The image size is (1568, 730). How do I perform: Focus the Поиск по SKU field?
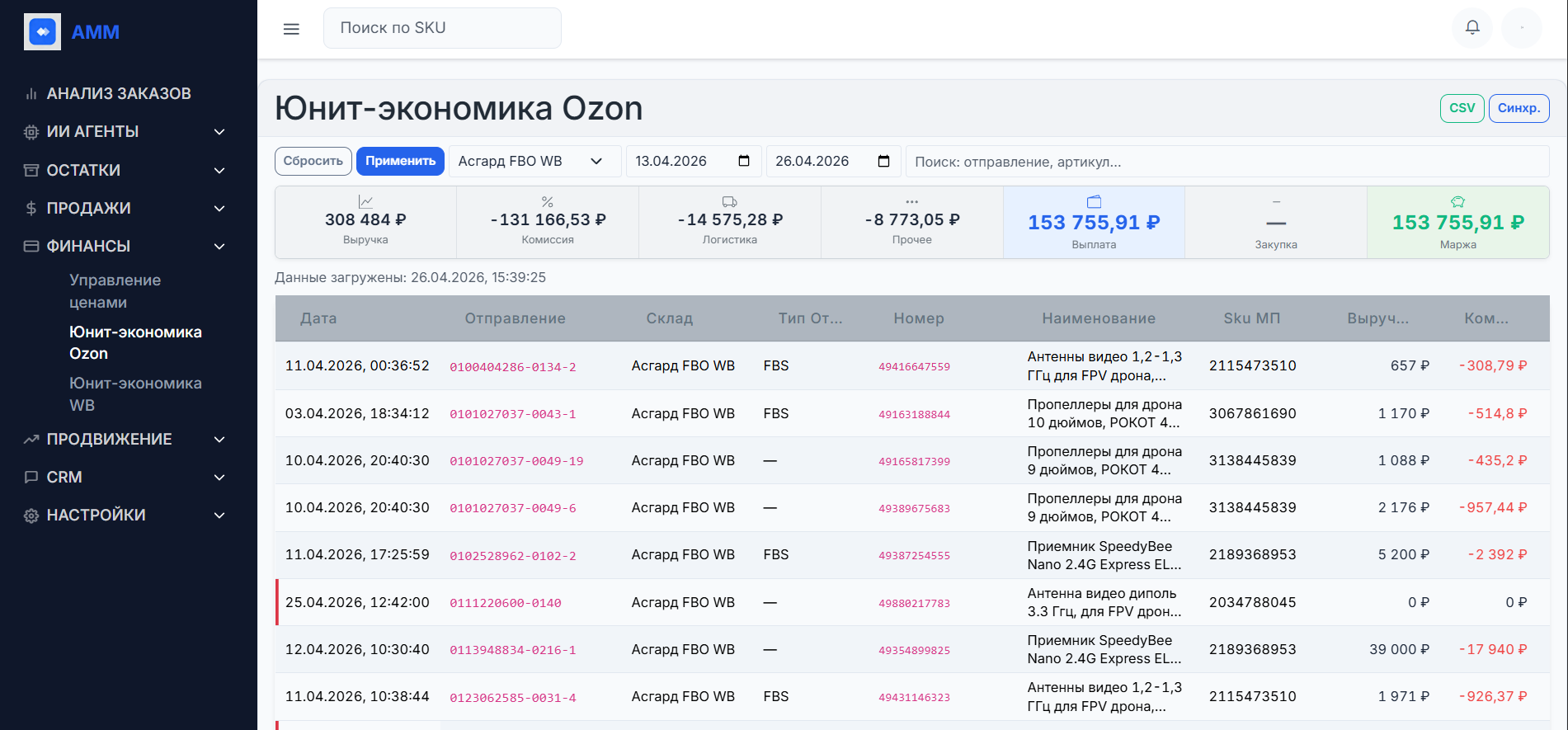442,28
